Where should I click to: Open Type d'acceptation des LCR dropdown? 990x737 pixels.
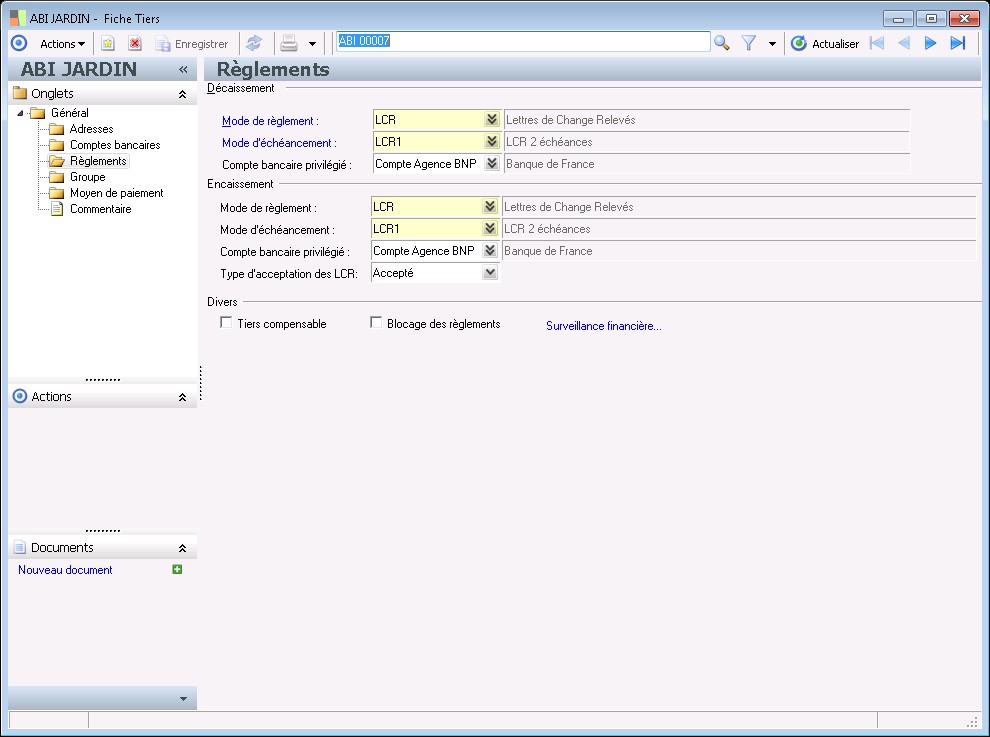pyautogui.click(x=489, y=272)
